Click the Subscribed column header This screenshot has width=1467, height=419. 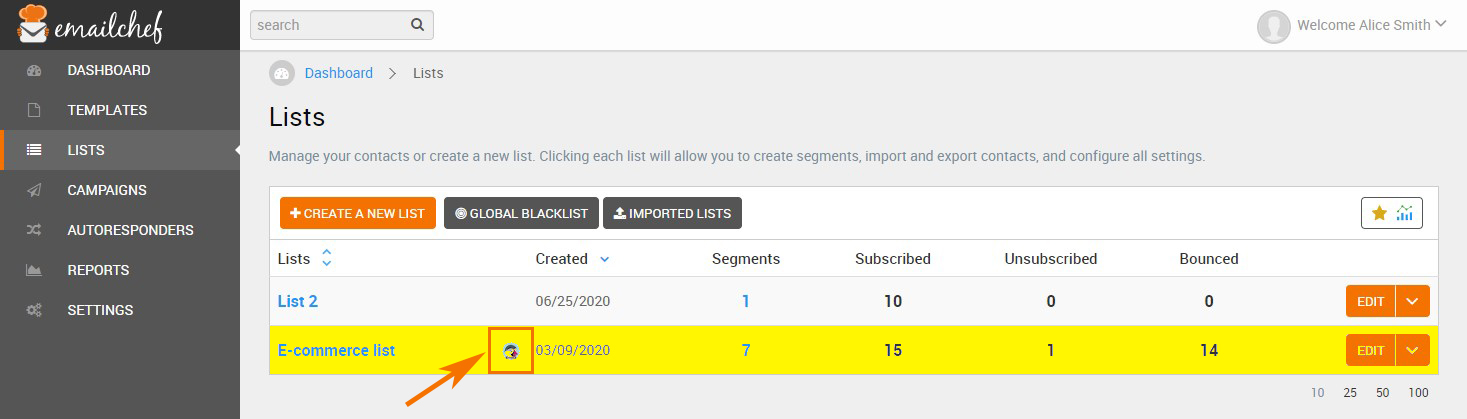893,258
